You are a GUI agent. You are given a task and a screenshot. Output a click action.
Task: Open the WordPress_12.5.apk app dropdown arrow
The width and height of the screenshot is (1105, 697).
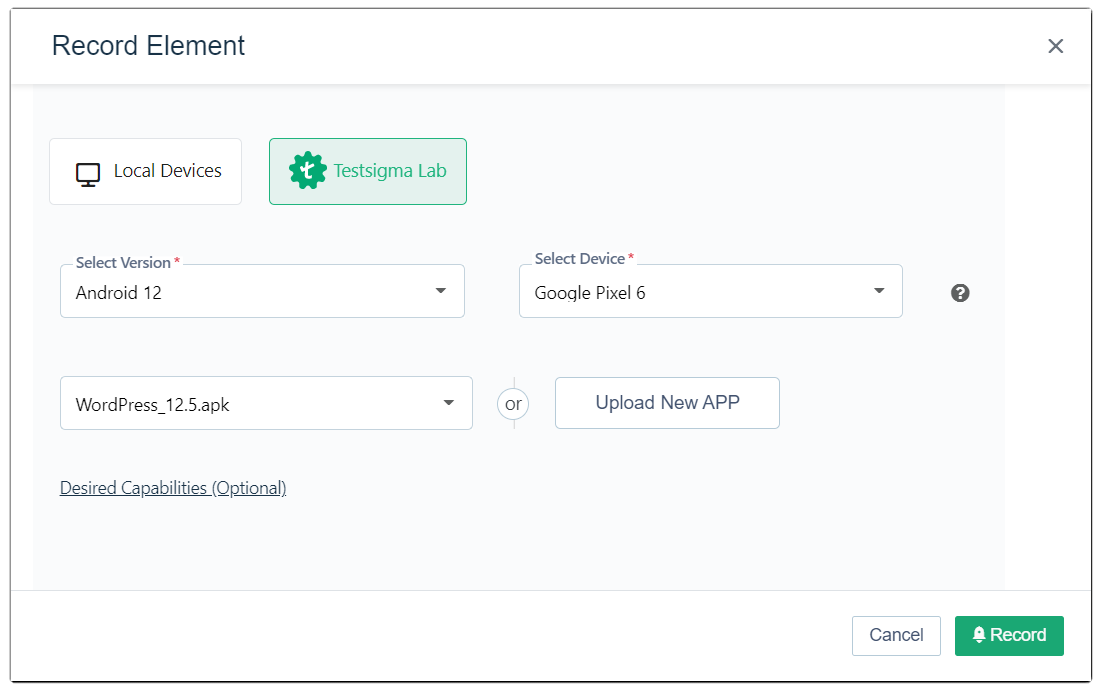coord(448,403)
